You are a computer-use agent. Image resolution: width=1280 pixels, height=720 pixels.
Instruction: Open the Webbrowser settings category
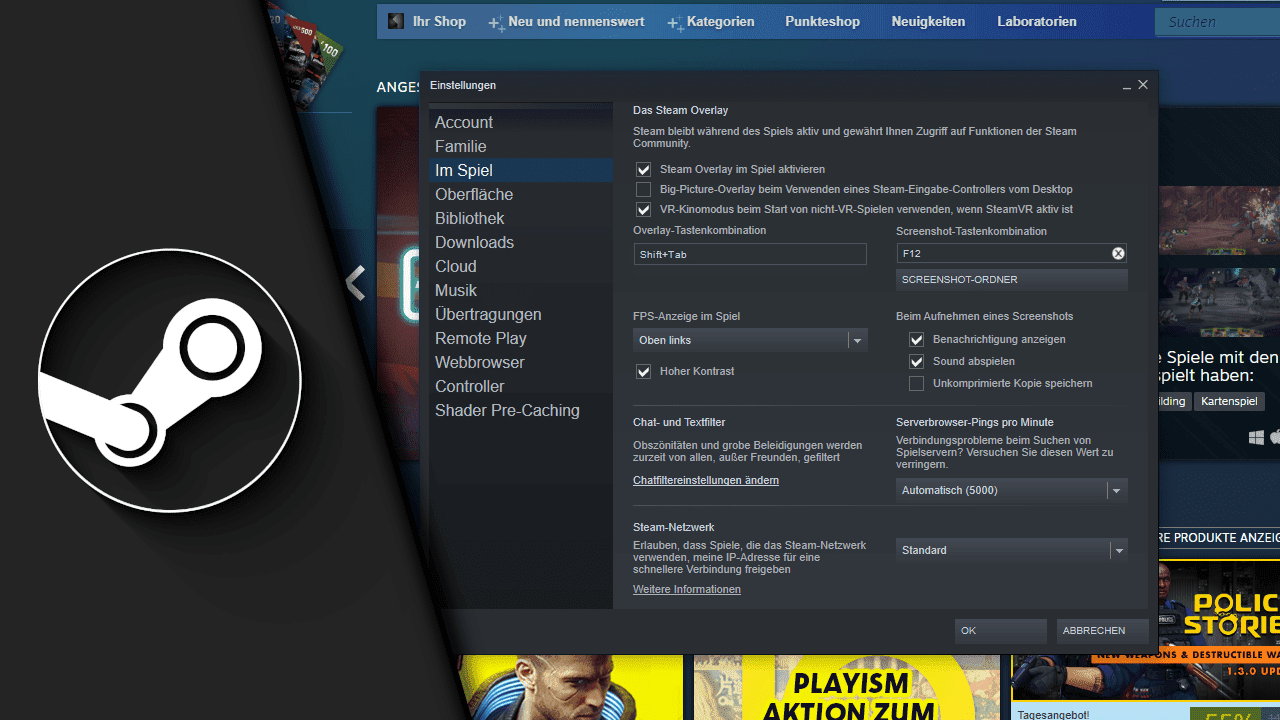[521, 362]
